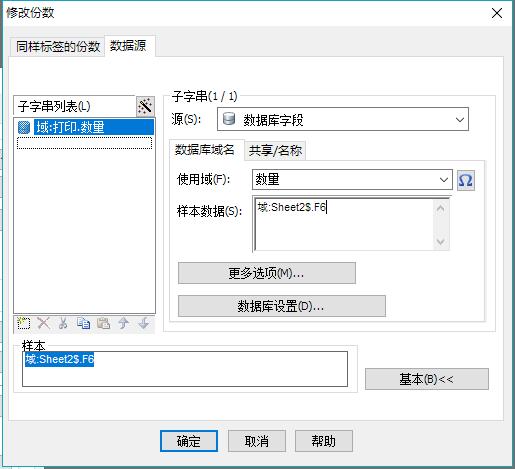Switch to 同样标签的份数 tab
This screenshot has height=469, width=515.
(58, 46)
